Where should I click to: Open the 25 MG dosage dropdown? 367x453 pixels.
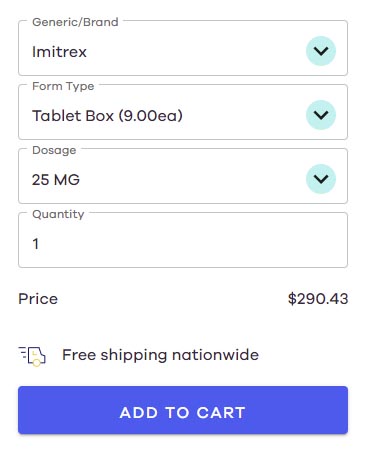[183, 176]
